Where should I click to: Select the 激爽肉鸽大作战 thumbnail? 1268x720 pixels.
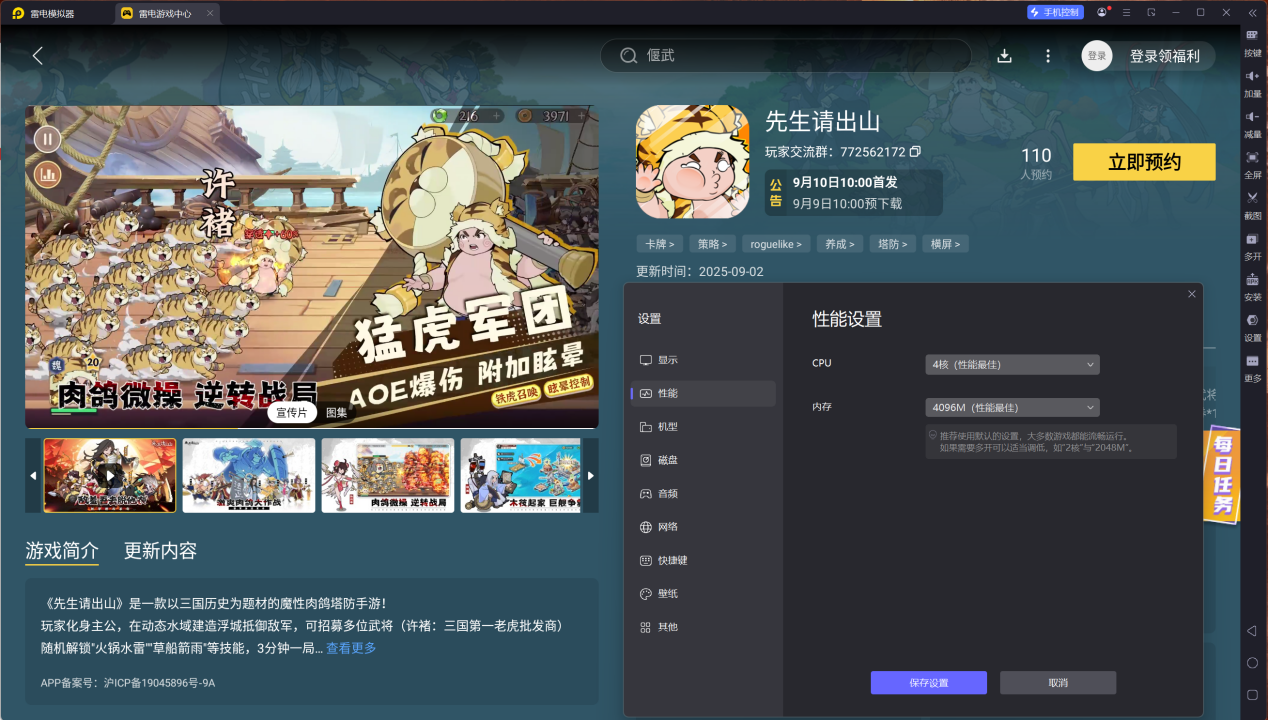point(249,476)
